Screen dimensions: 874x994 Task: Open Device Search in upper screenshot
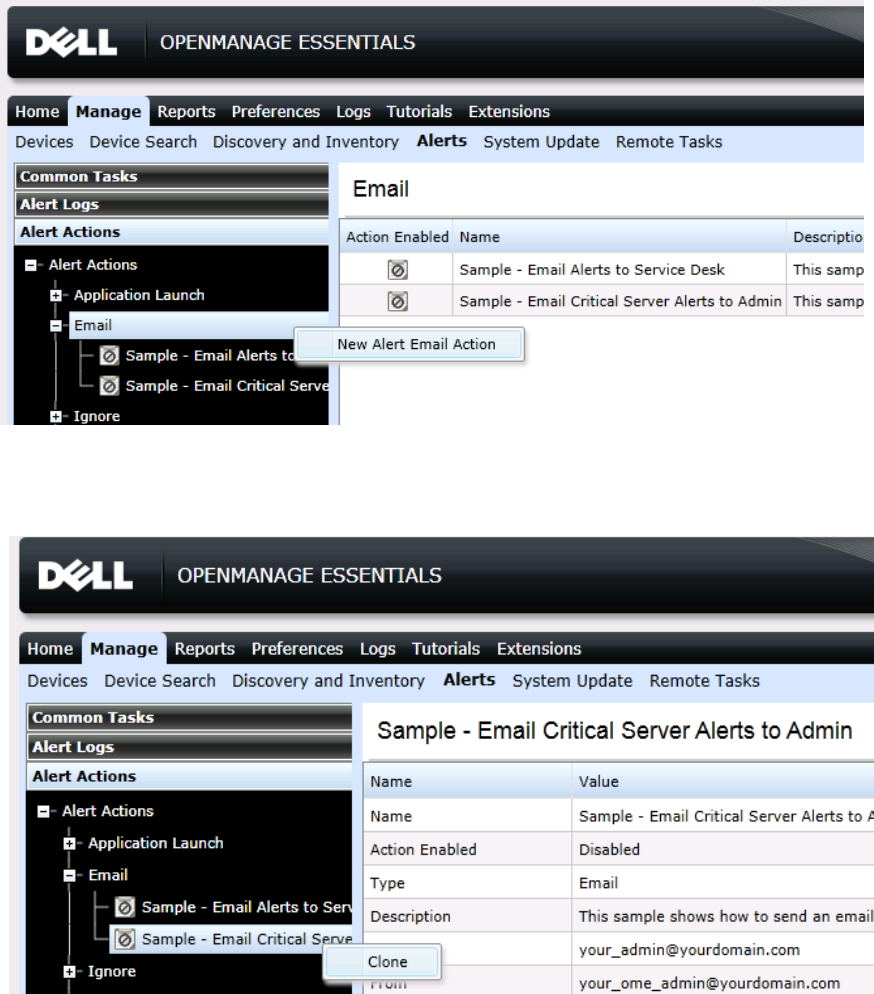pyautogui.click(x=143, y=142)
